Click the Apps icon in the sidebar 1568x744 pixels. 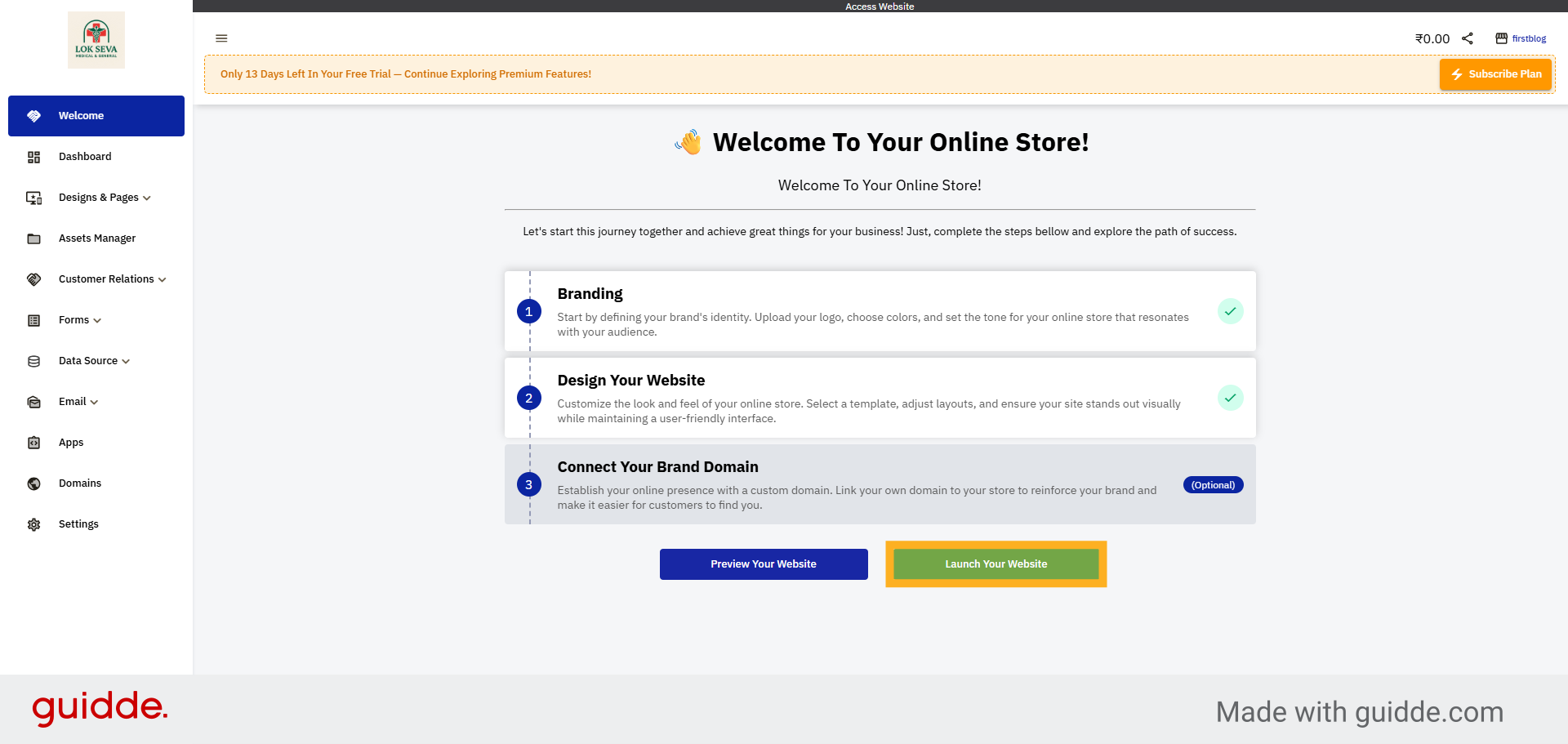[33, 443]
